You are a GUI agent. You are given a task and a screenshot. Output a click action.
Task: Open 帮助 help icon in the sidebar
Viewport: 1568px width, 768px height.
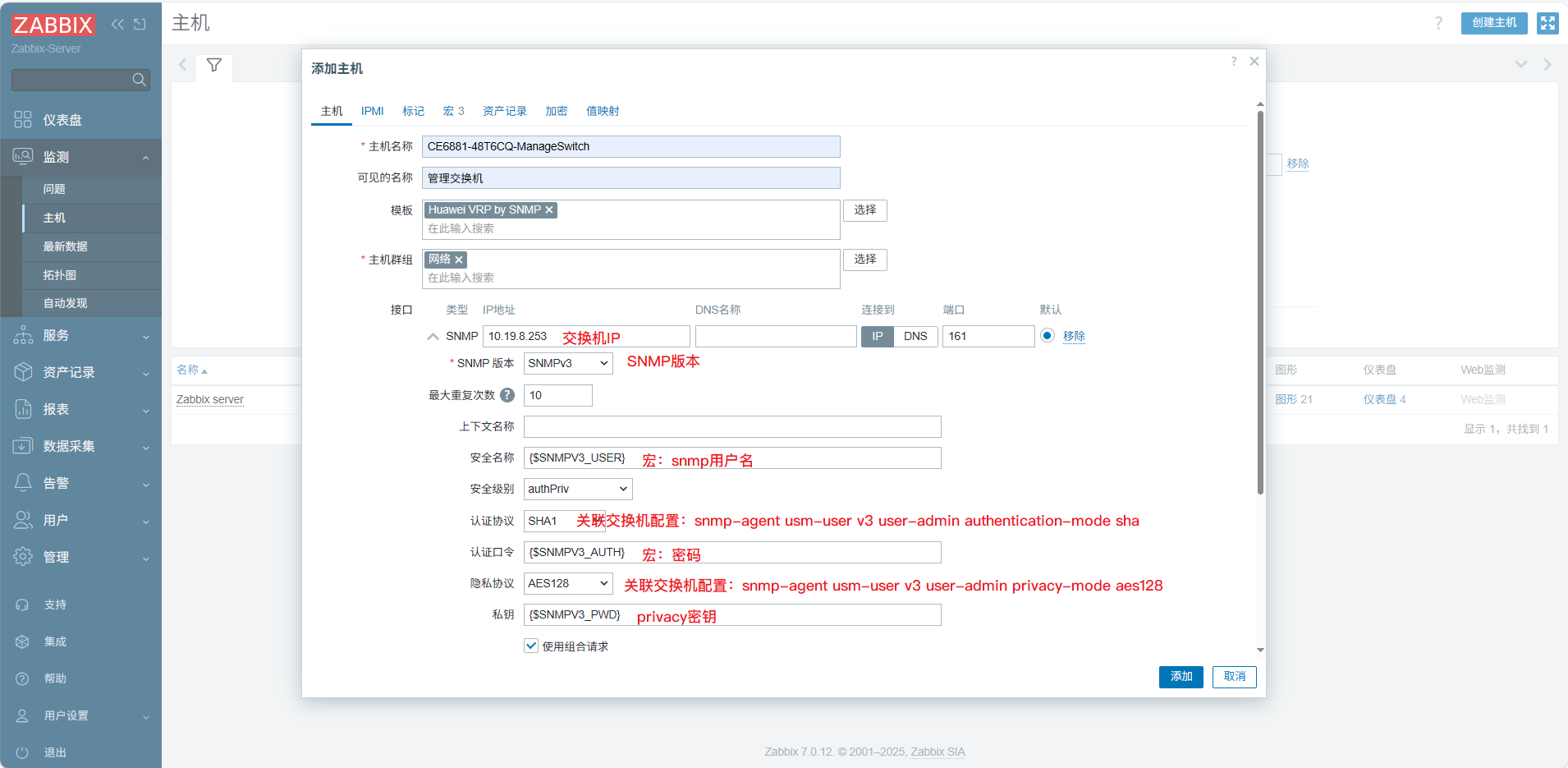pyautogui.click(x=22, y=678)
